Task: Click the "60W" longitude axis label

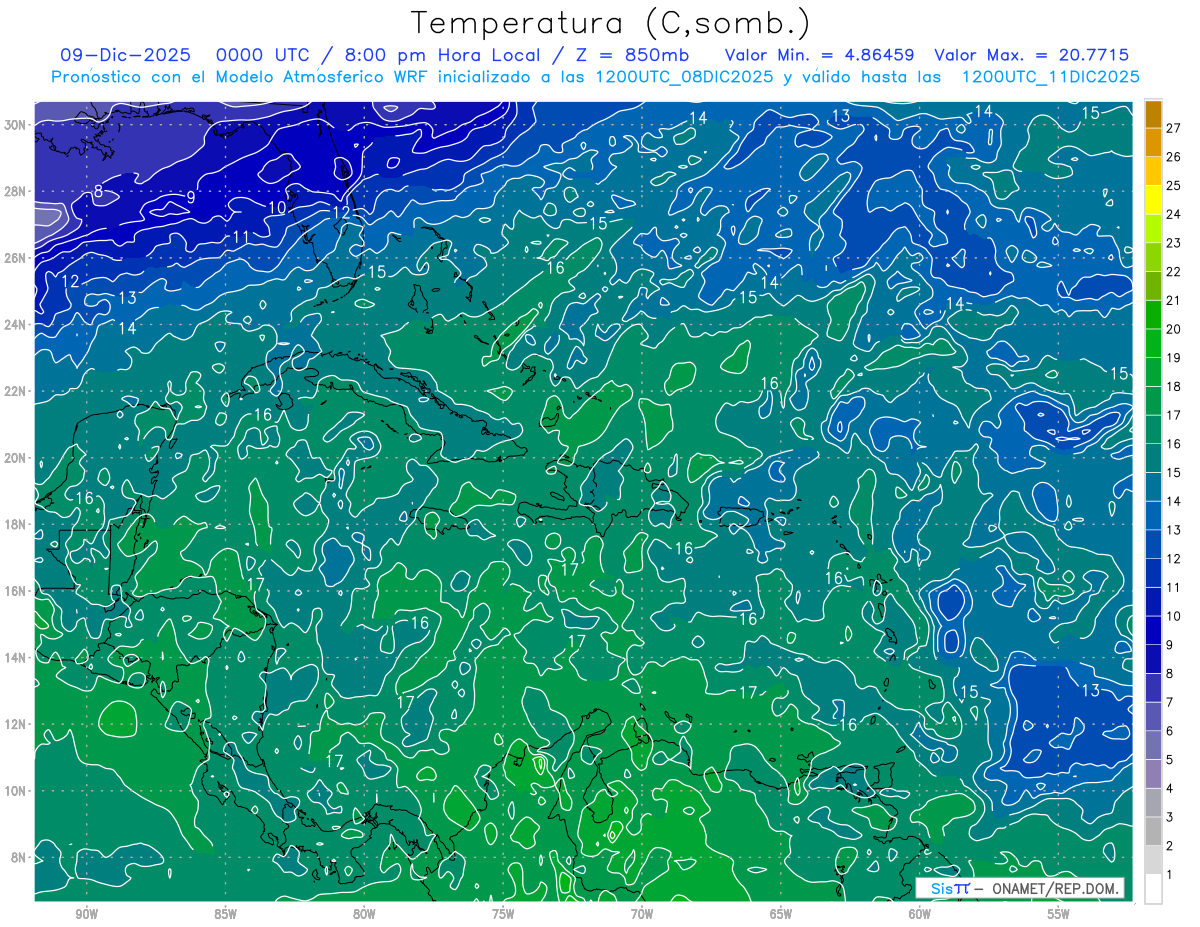Action: point(920,914)
